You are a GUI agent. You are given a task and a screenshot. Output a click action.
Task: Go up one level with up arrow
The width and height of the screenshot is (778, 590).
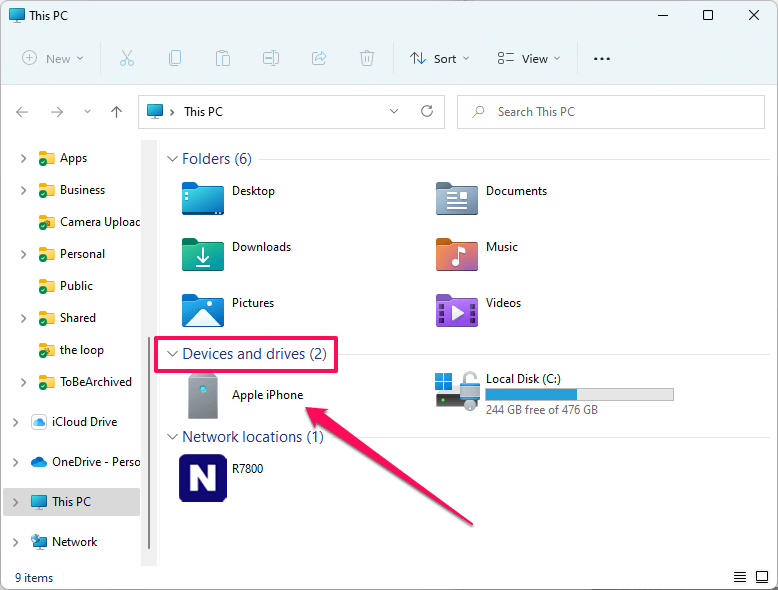116,112
